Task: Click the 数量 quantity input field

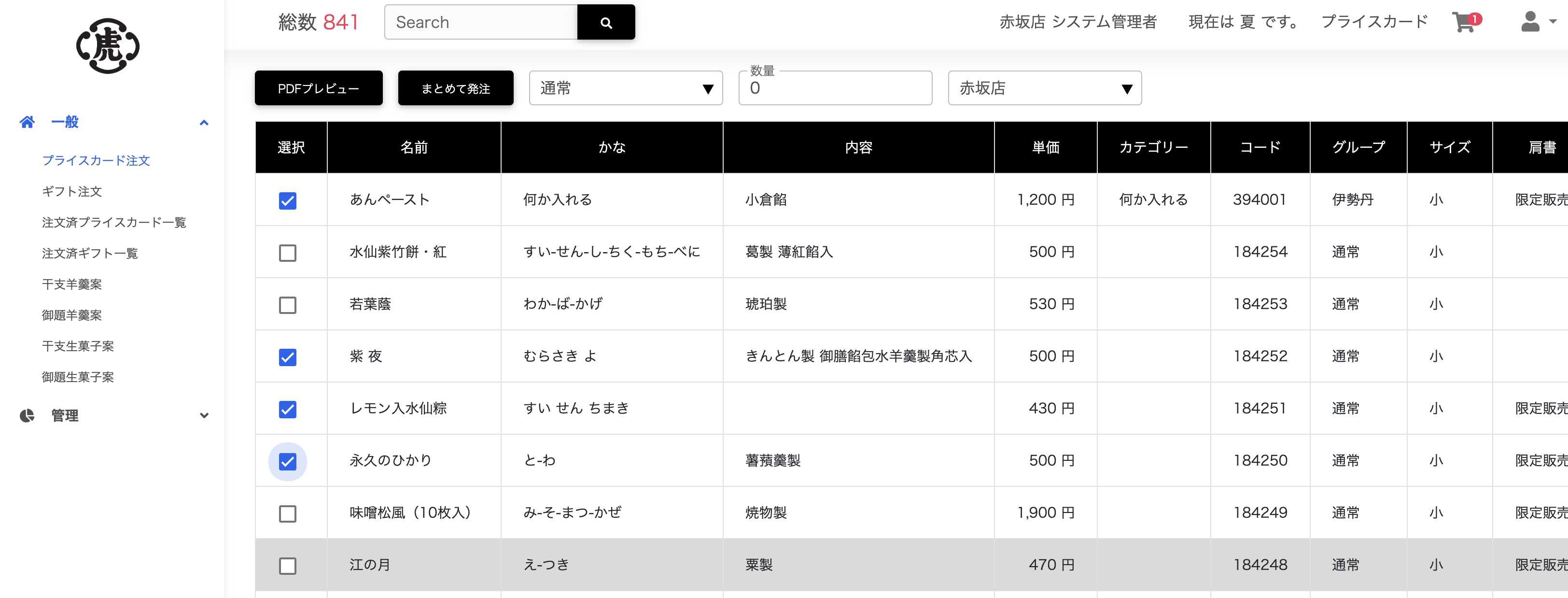Action: click(x=835, y=89)
